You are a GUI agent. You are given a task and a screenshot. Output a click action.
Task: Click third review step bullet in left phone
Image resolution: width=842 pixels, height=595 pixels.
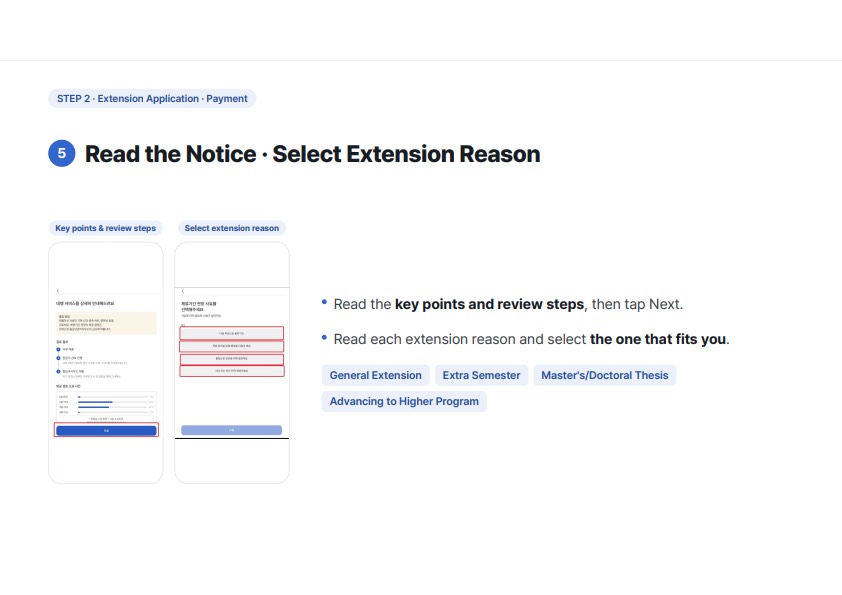[x=59, y=371]
